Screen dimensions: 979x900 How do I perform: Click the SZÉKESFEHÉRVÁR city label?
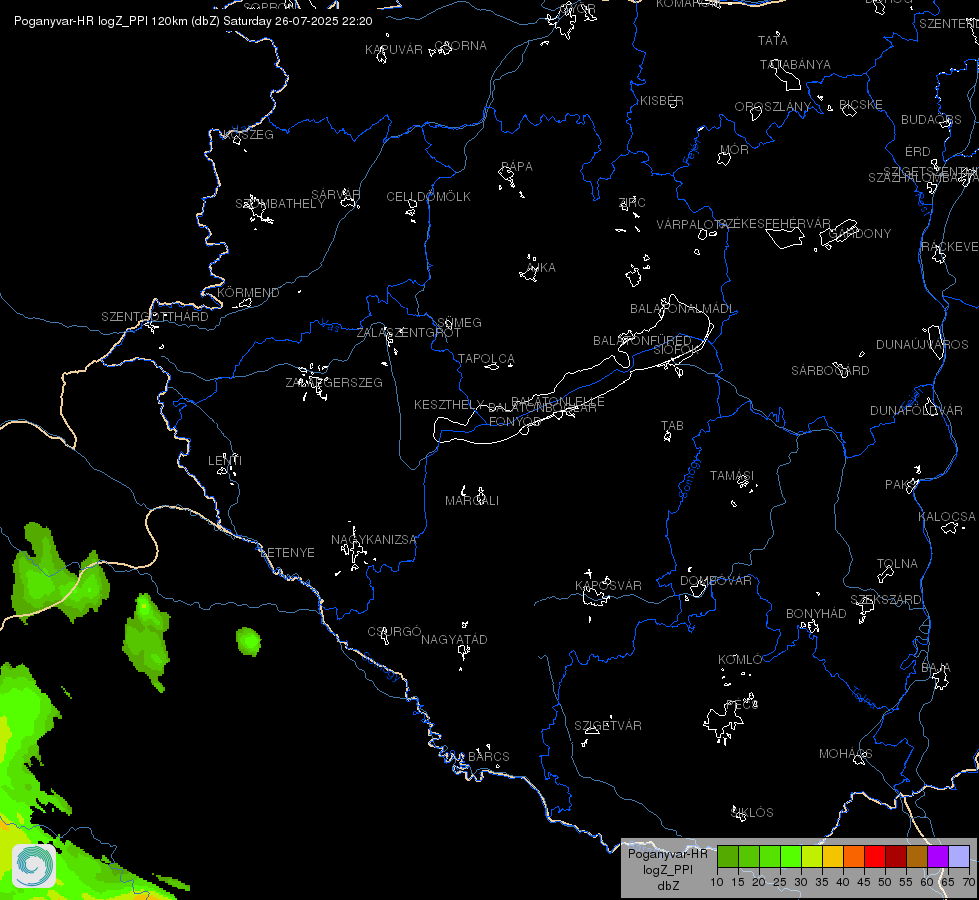click(774, 224)
